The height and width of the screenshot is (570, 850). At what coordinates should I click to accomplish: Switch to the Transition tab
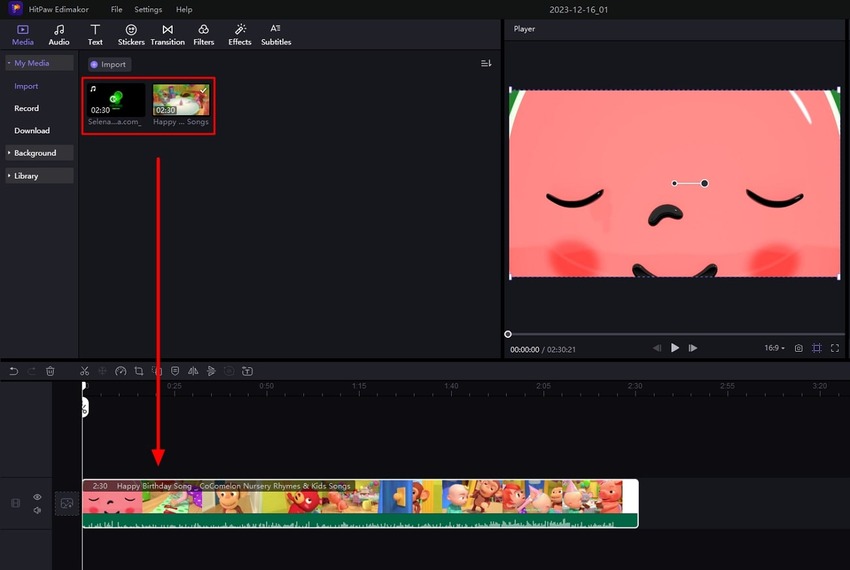click(167, 35)
